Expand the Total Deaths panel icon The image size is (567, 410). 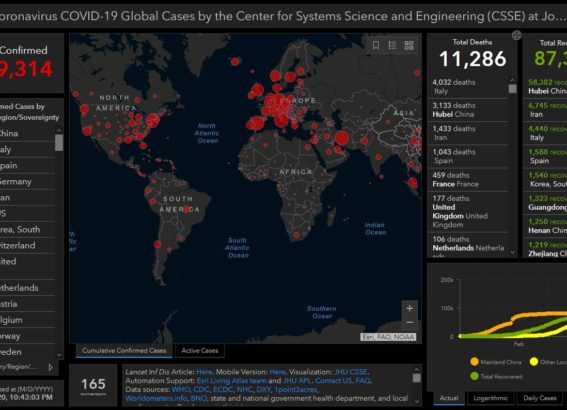click(517, 35)
